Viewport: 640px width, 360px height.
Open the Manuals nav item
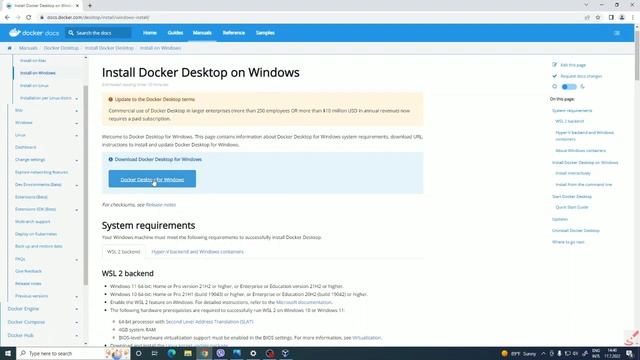pyautogui.click(x=202, y=33)
